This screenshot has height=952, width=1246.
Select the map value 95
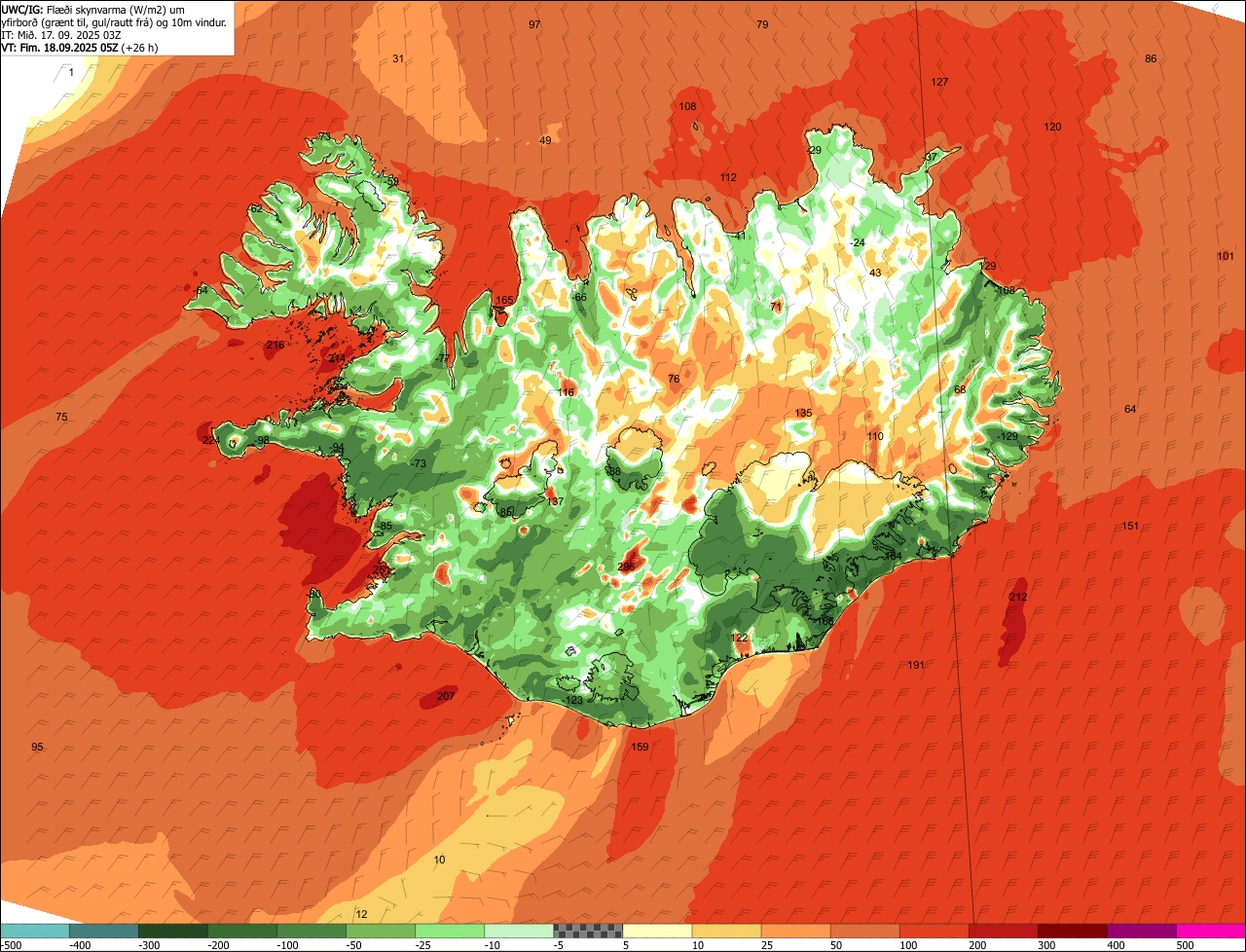click(x=37, y=747)
